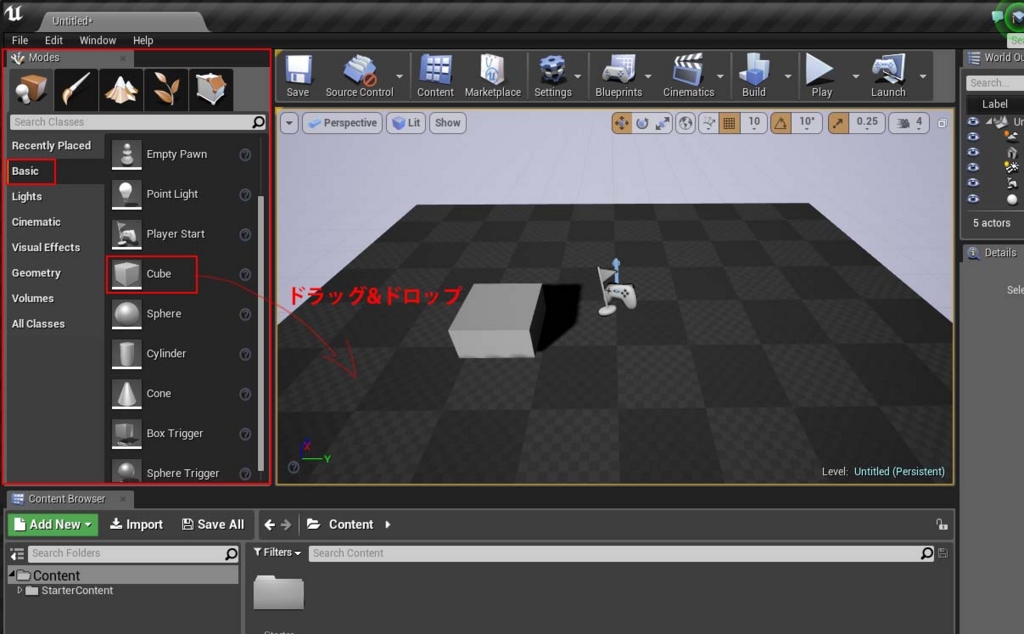
Task: Click Save All in Content Browser
Action: (x=213, y=524)
